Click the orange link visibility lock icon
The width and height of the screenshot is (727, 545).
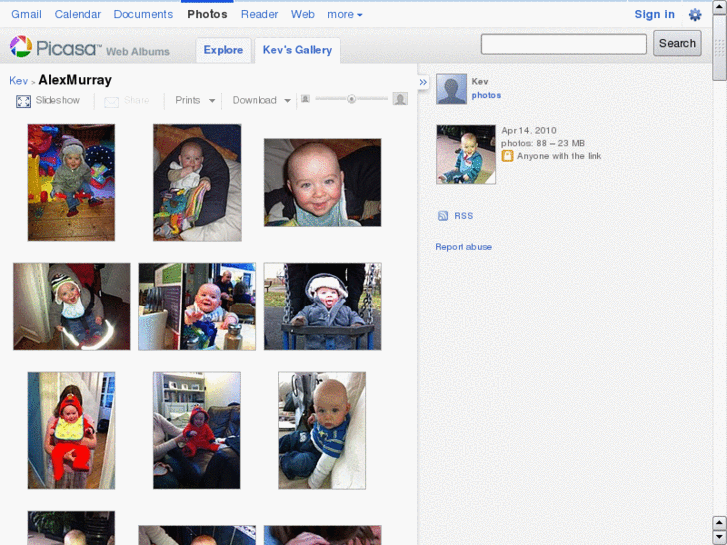507,156
